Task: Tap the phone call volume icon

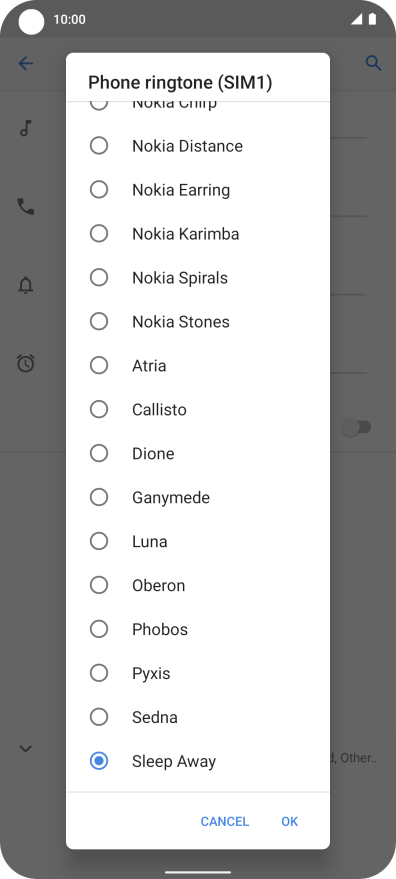Action: click(x=26, y=207)
